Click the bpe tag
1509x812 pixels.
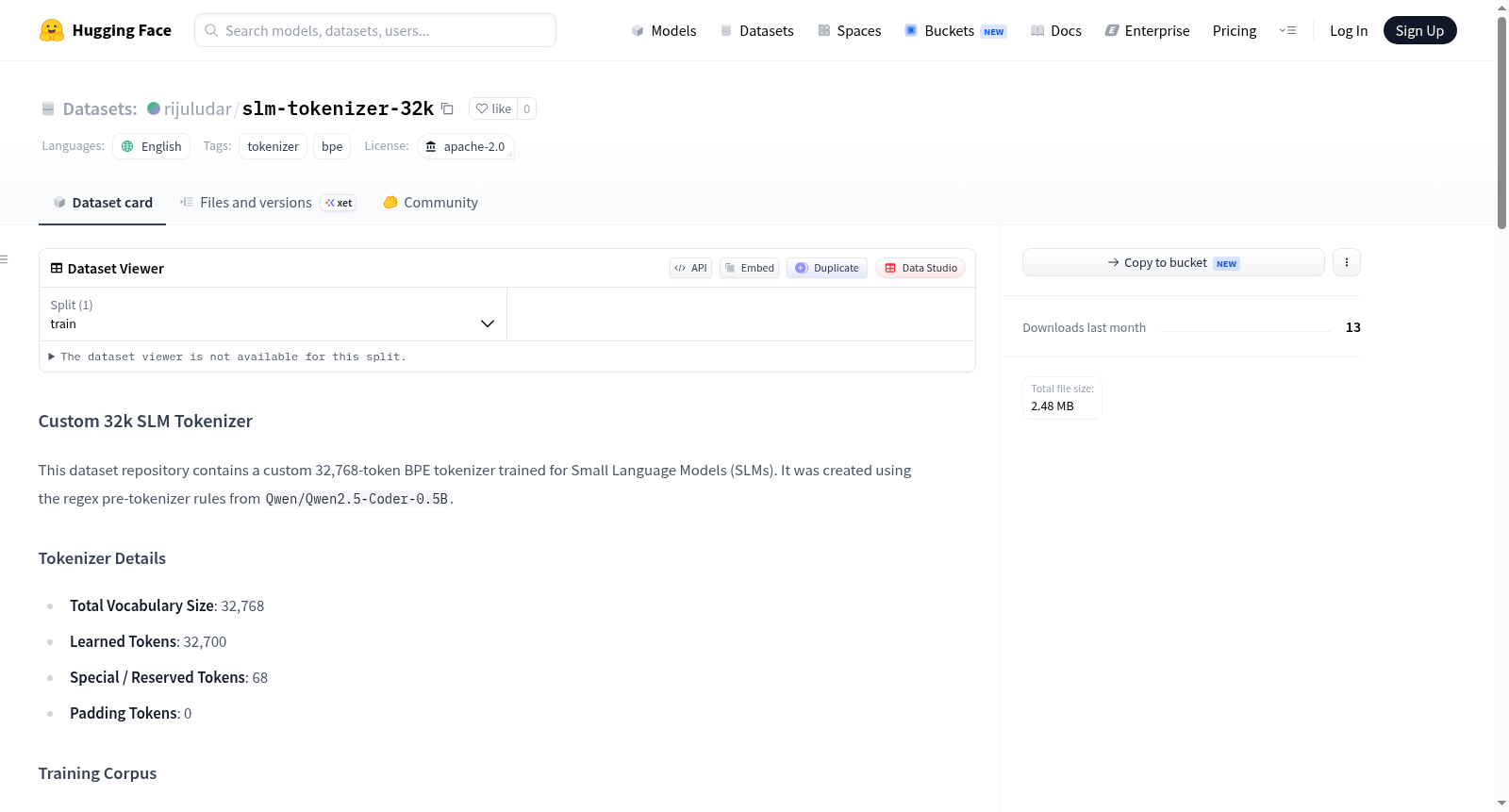(332, 146)
